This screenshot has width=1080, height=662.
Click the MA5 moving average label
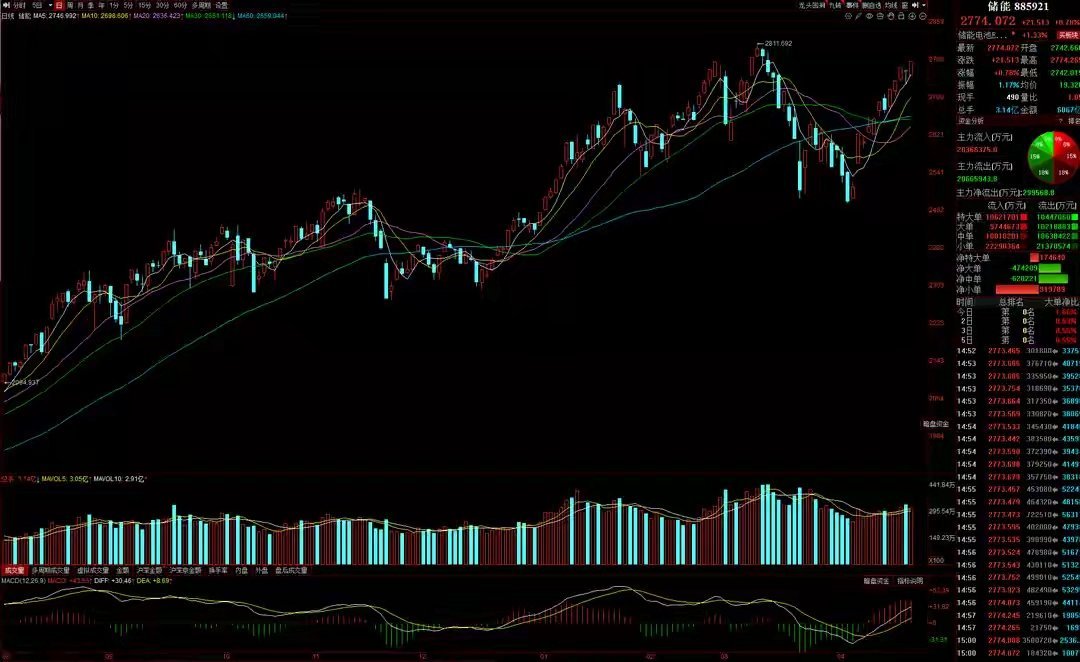(x=54, y=15)
